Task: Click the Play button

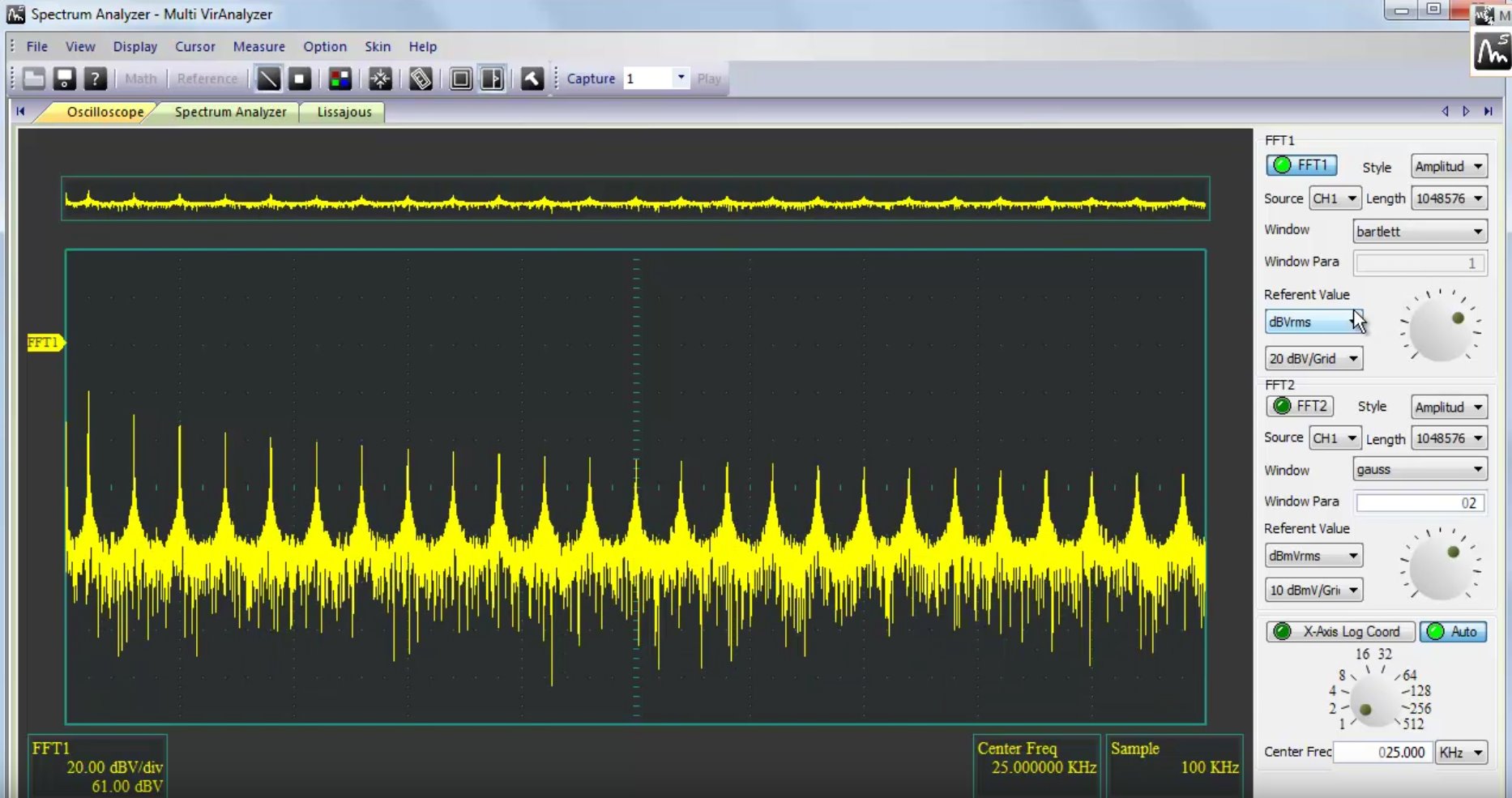Action: coord(709,79)
